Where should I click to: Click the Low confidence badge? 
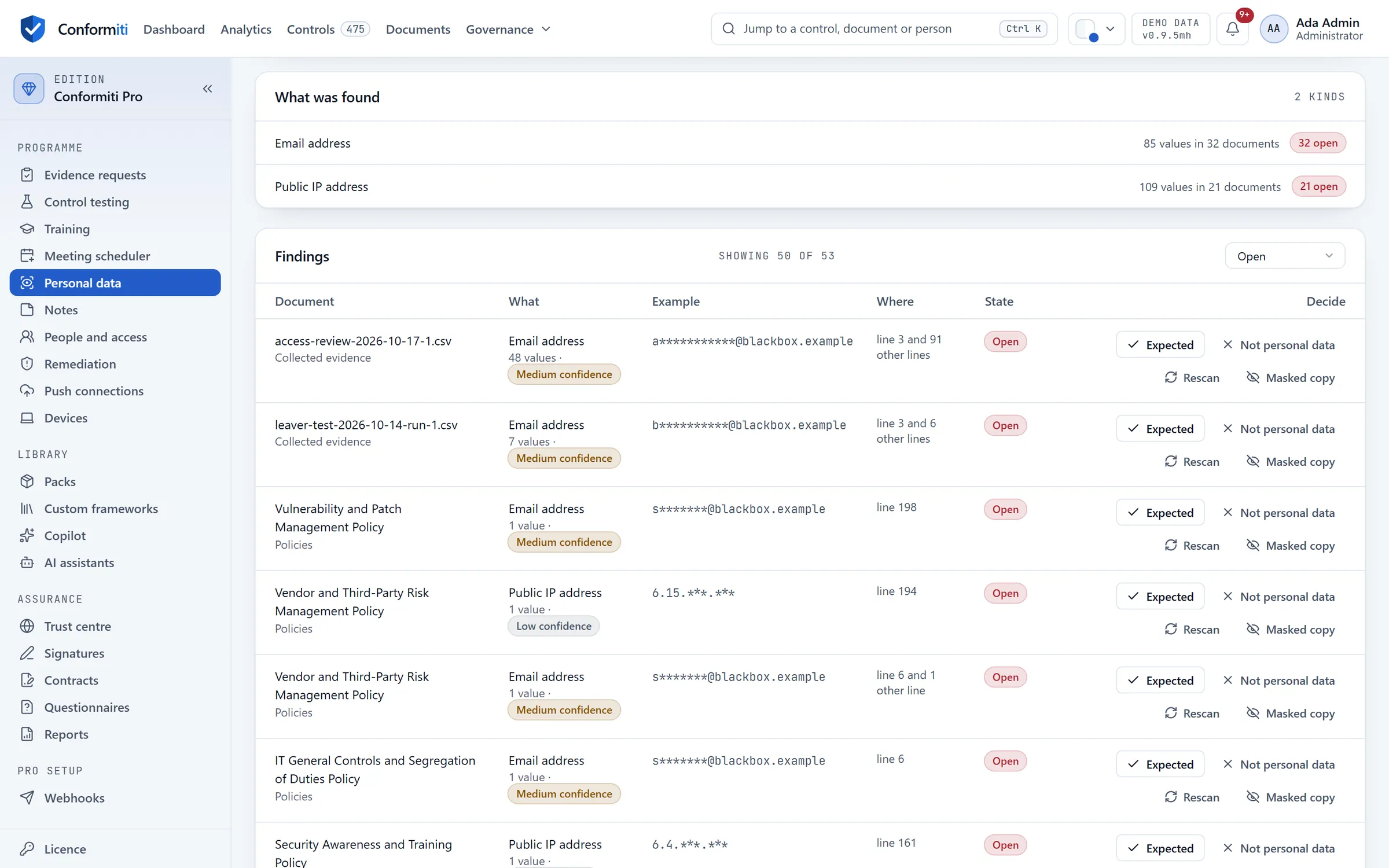coord(553,626)
